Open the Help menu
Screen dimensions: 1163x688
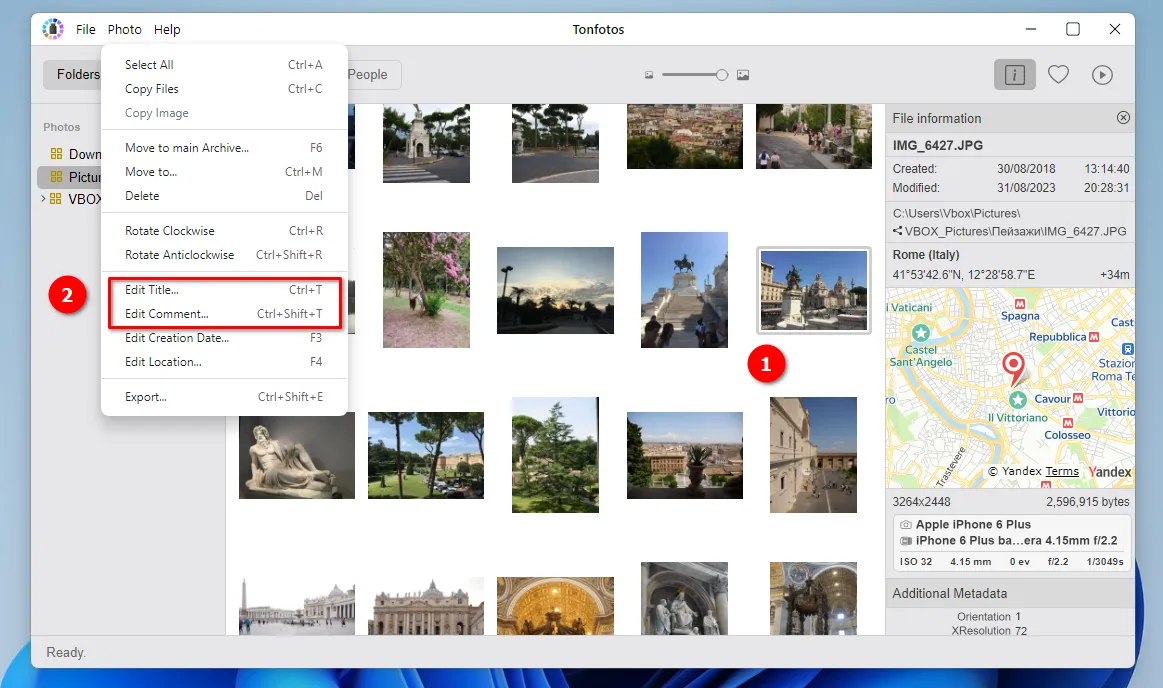[x=167, y=29]
